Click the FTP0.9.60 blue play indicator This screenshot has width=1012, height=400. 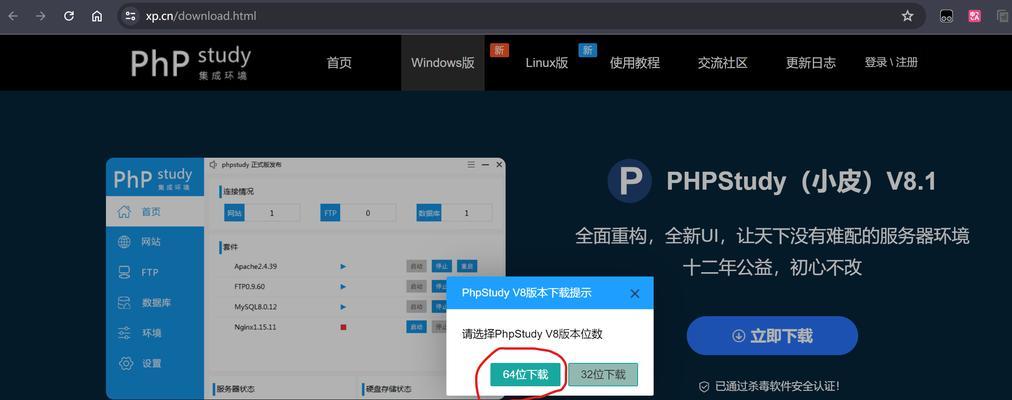point(343,286)
